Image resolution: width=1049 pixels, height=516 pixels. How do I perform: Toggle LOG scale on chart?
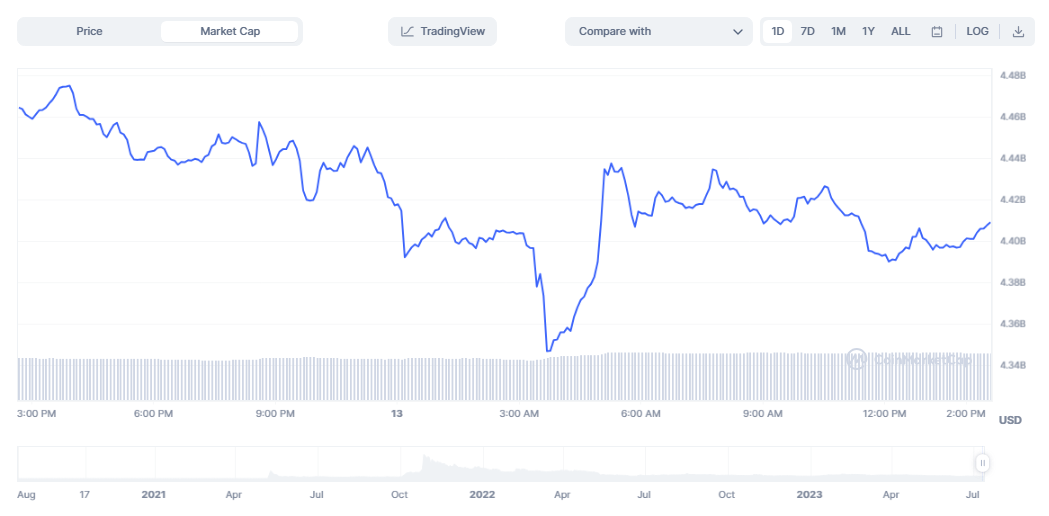click(977, 32)
